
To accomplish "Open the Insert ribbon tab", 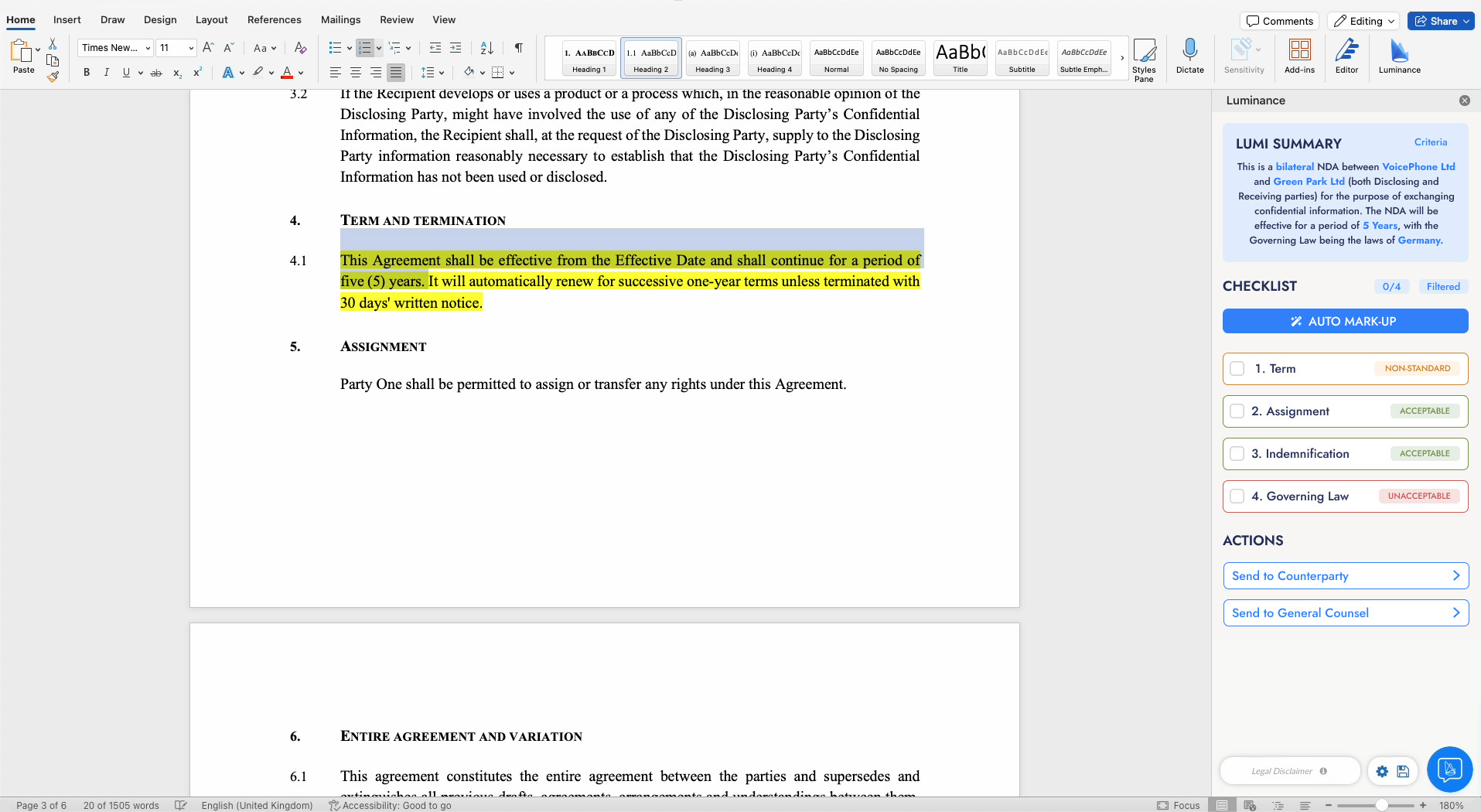I will point(67,19).
